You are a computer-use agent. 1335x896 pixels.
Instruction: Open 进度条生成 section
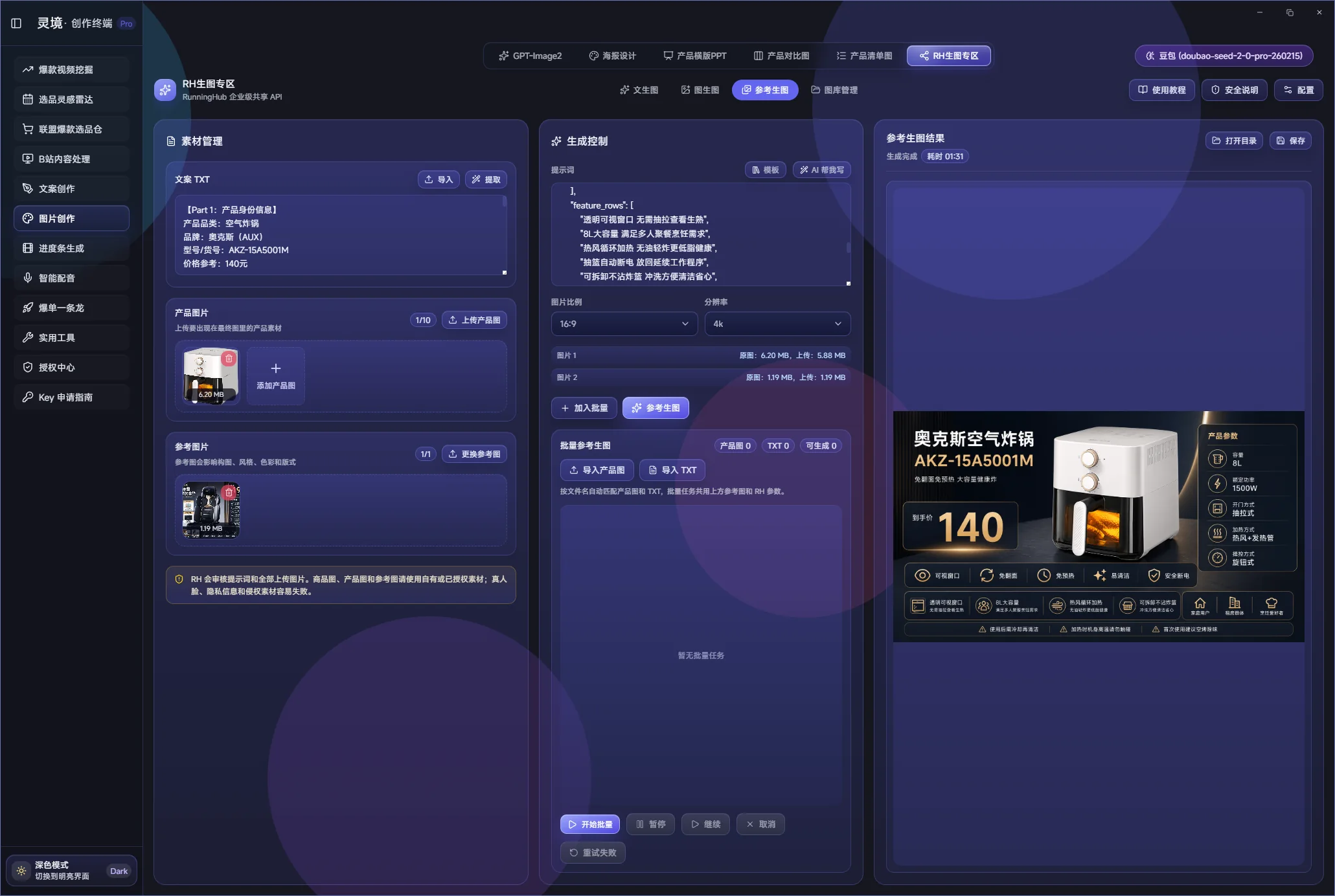point(71,248)
